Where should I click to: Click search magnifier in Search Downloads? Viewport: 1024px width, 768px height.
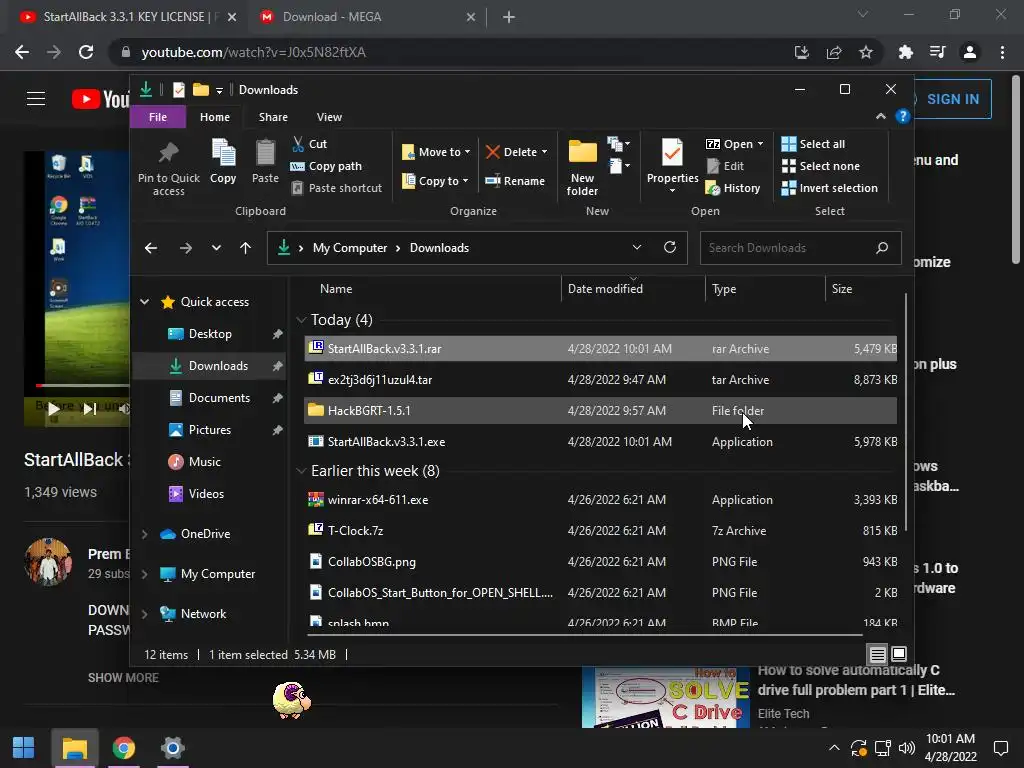(882, 248)
